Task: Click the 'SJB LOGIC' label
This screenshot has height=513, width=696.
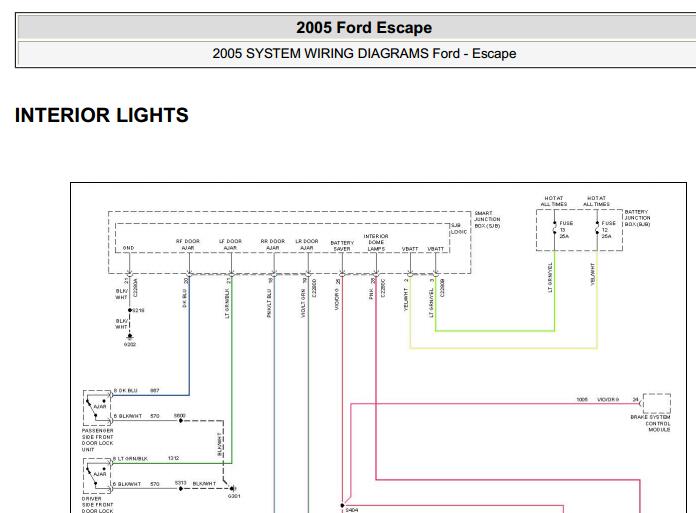Action: click(459, 229)
